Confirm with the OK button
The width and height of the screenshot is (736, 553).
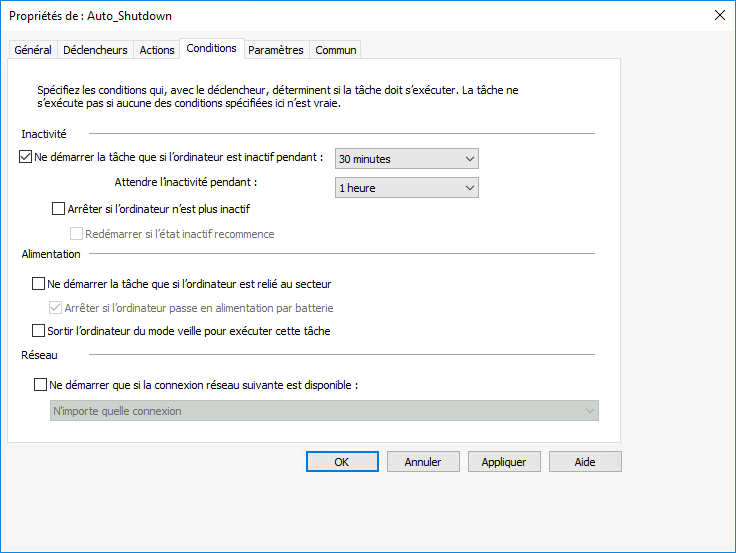click(x=342, y=462)
